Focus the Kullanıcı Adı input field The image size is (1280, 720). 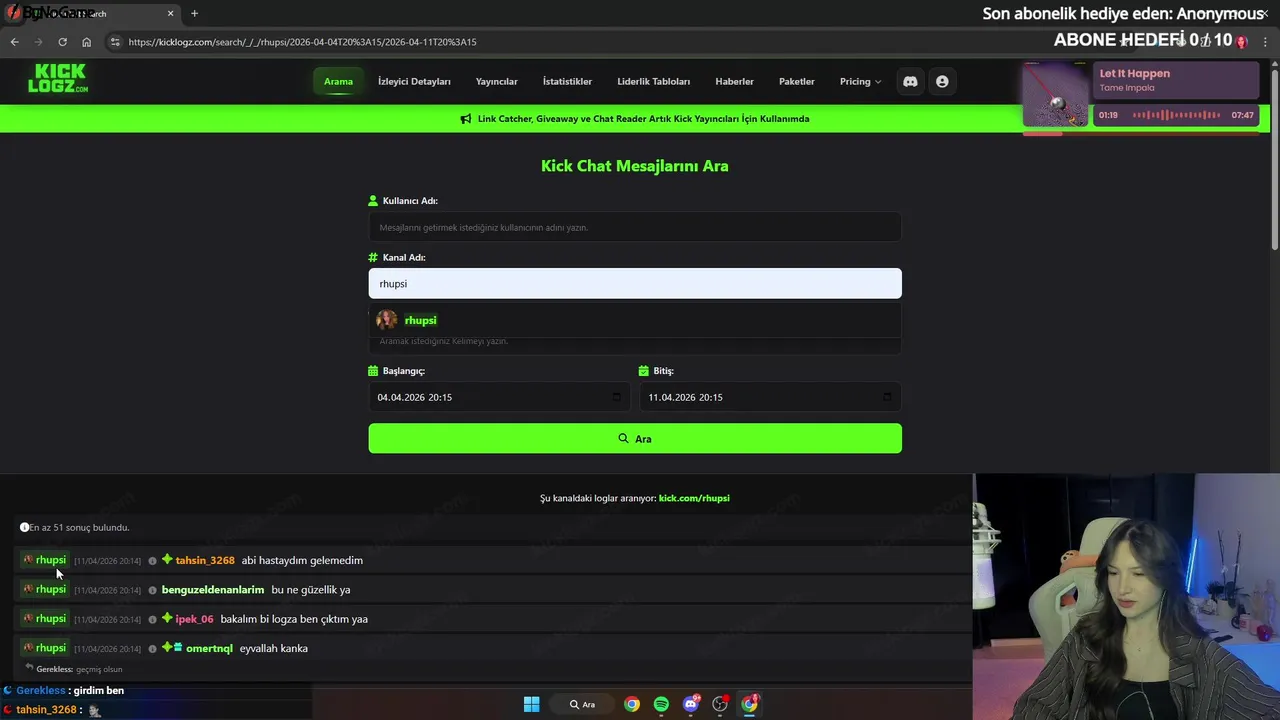635,227
